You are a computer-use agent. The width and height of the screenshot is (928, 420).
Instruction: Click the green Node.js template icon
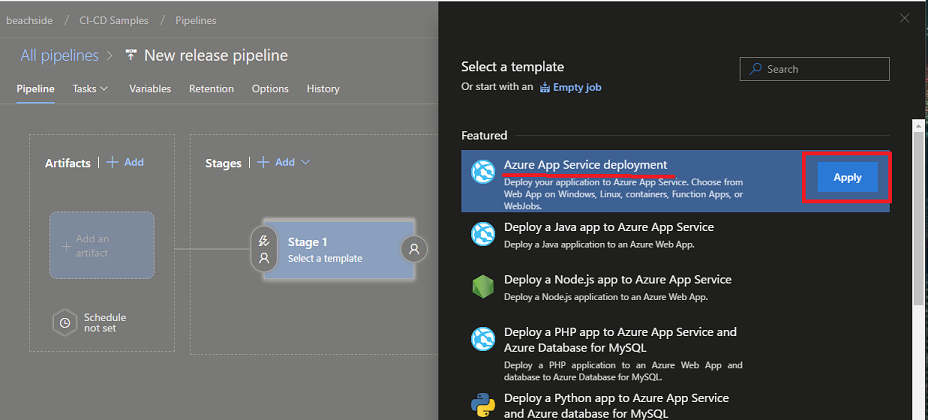[483, 287]
